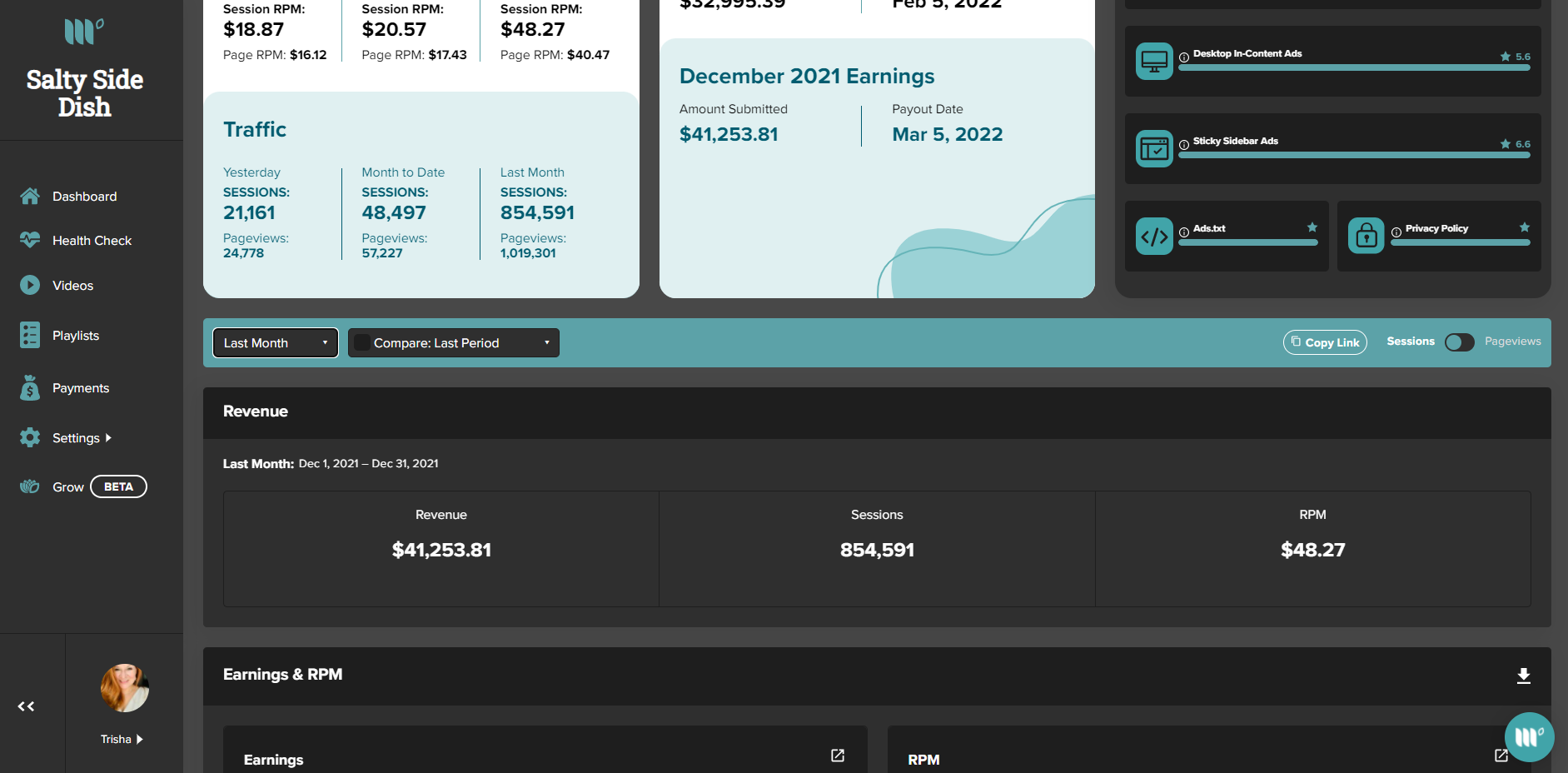Toggle between Sessions and Pageviews
This screenshot has height=773, width=1568.
[x=1459, y=342]
